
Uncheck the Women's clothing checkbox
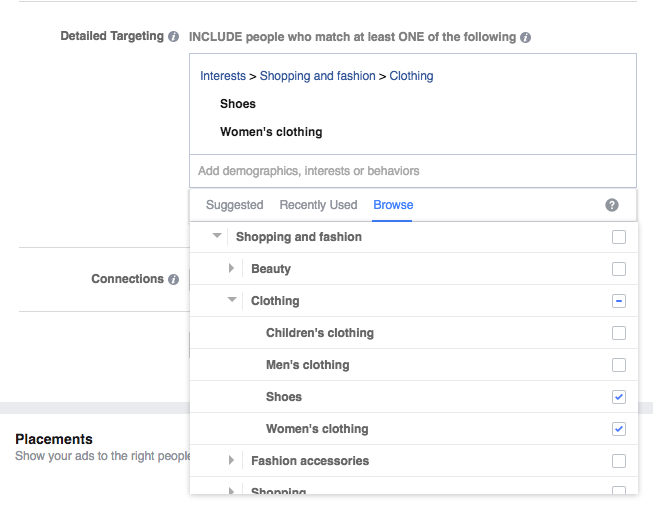click(619, 429)
